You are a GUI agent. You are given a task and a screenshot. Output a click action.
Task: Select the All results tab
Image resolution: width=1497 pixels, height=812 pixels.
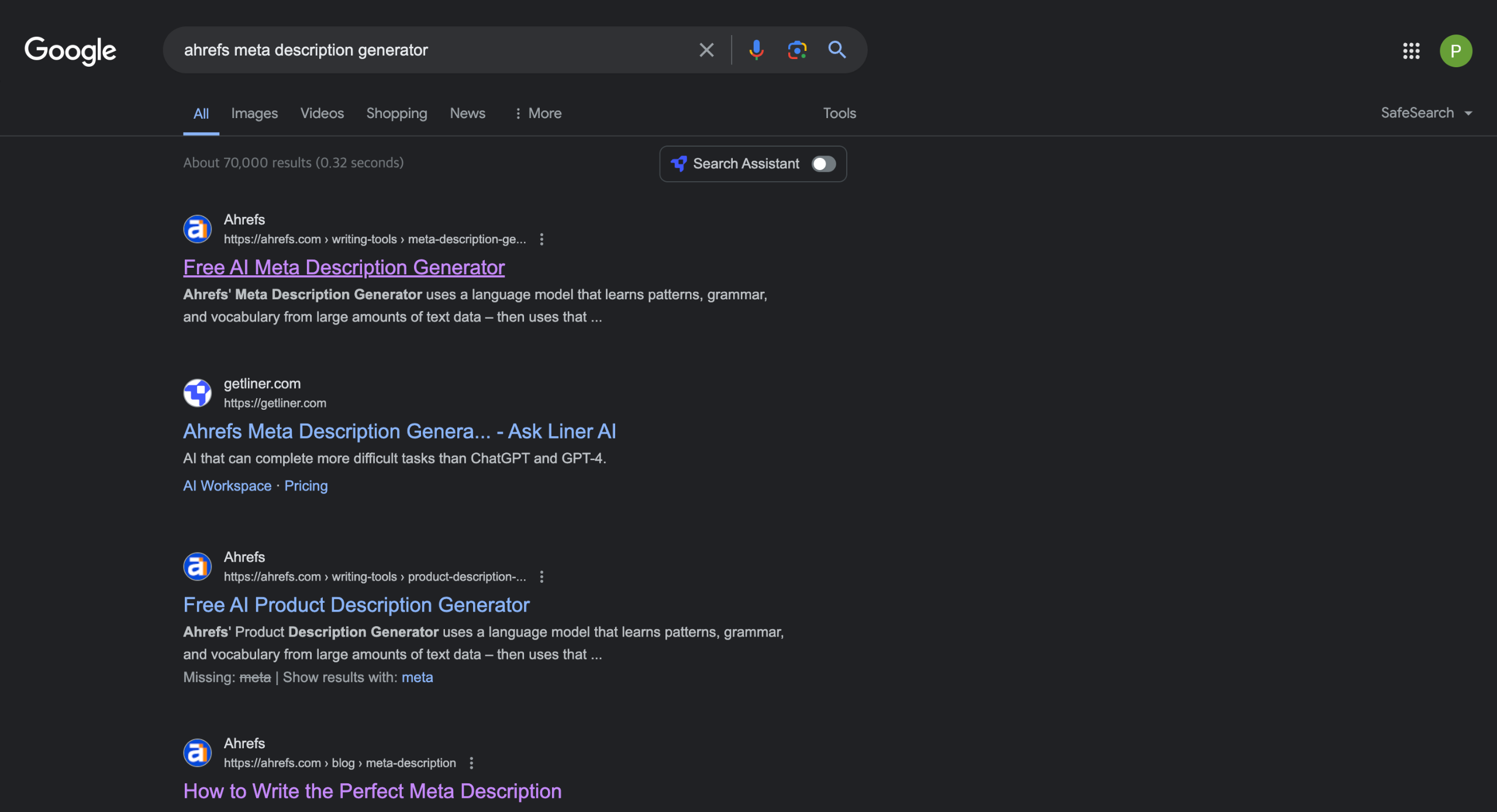[201, 113]
